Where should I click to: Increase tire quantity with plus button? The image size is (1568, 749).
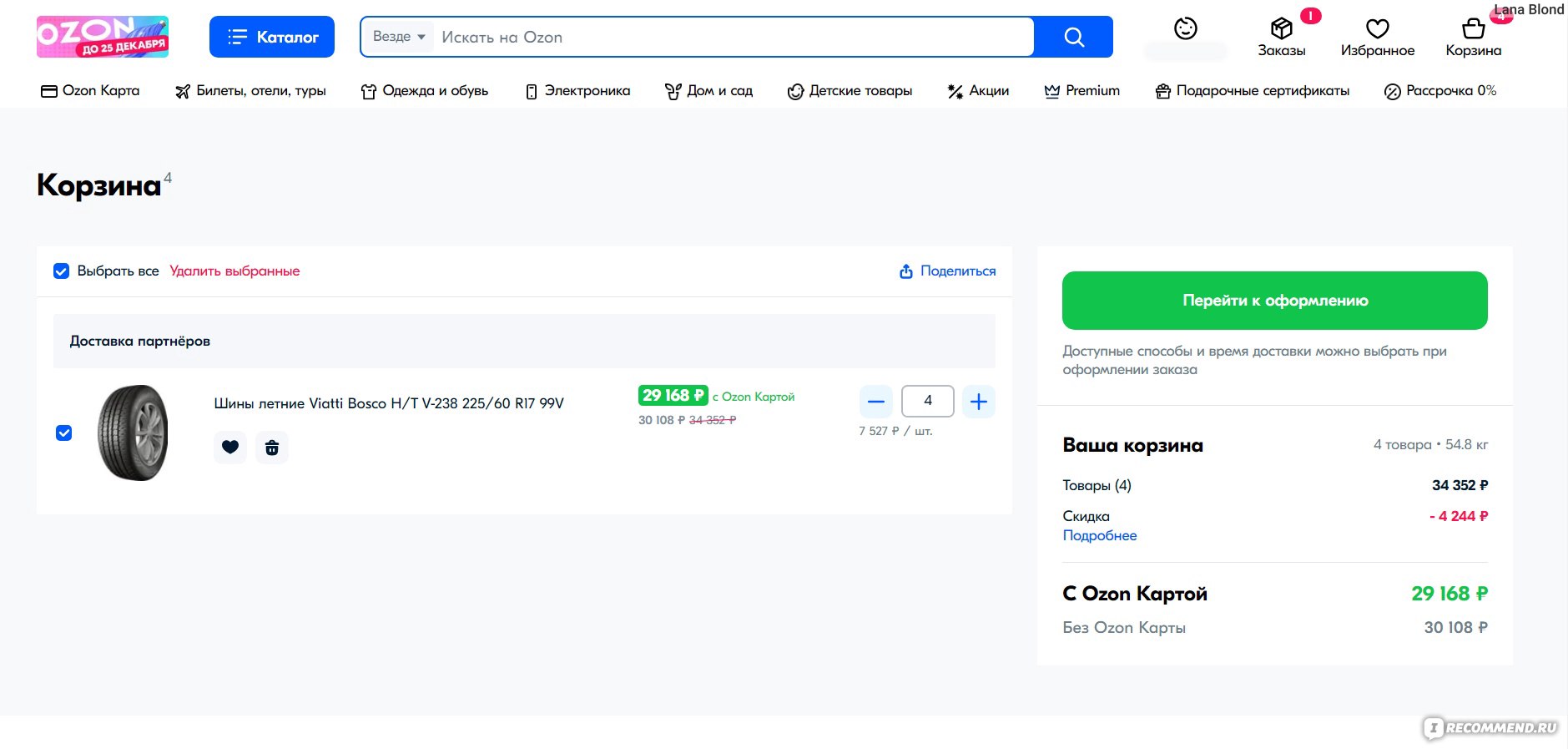pyautogui.click(x=979, y=402)
